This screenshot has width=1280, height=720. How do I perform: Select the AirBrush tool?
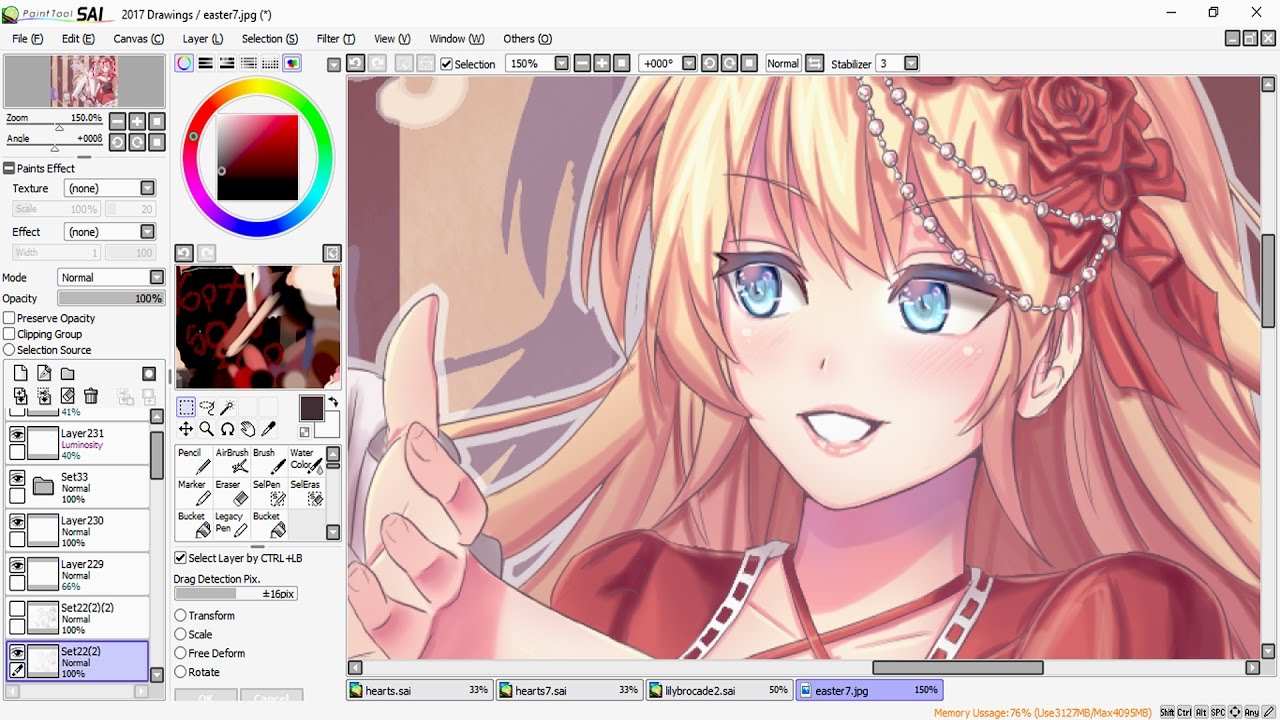click(232, 461)
